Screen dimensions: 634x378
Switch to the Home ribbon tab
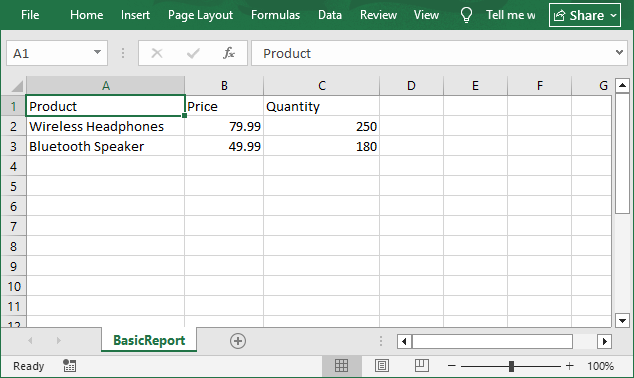(86, 15)
